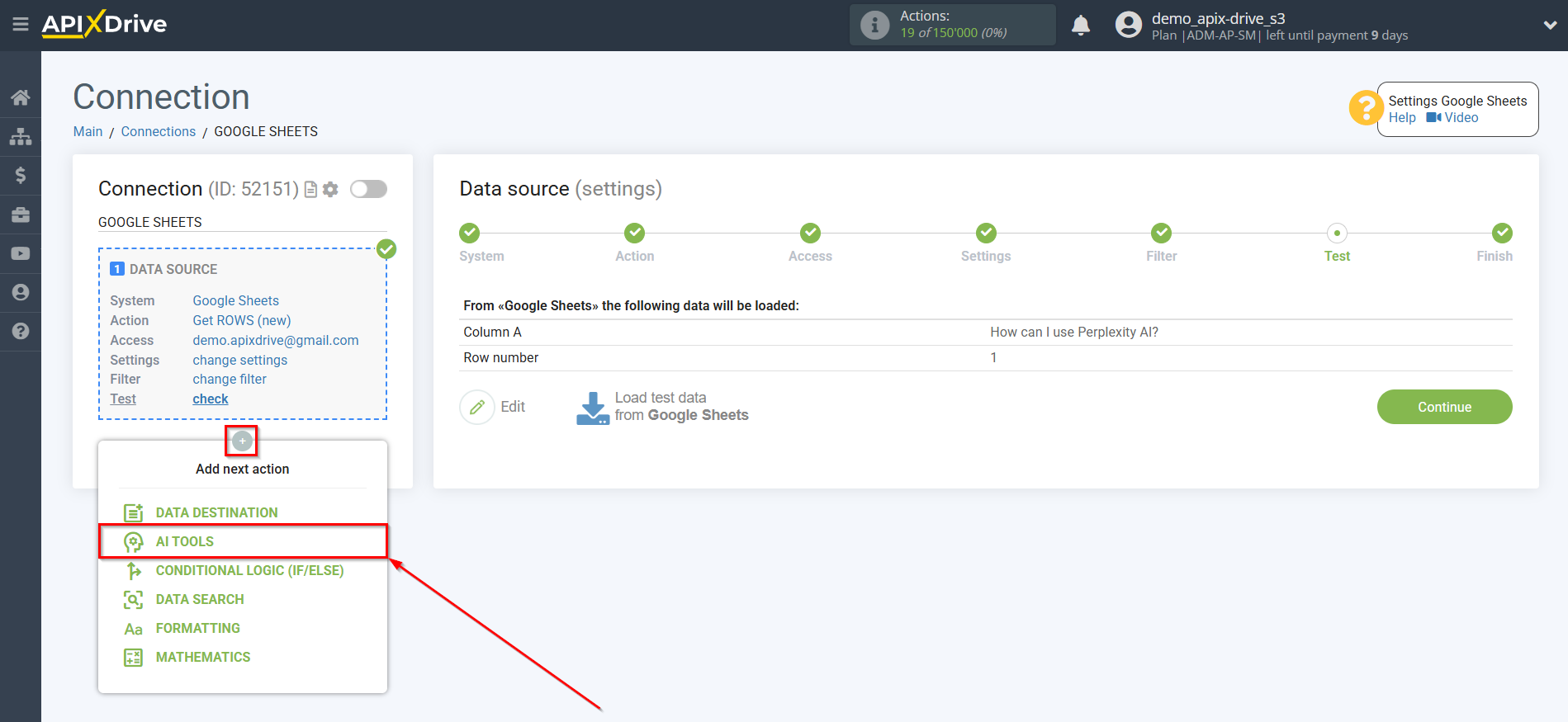Open the connection settings gear icon
The height and width of the screenshot is (722, 1568).
click(x=330, y=190)
